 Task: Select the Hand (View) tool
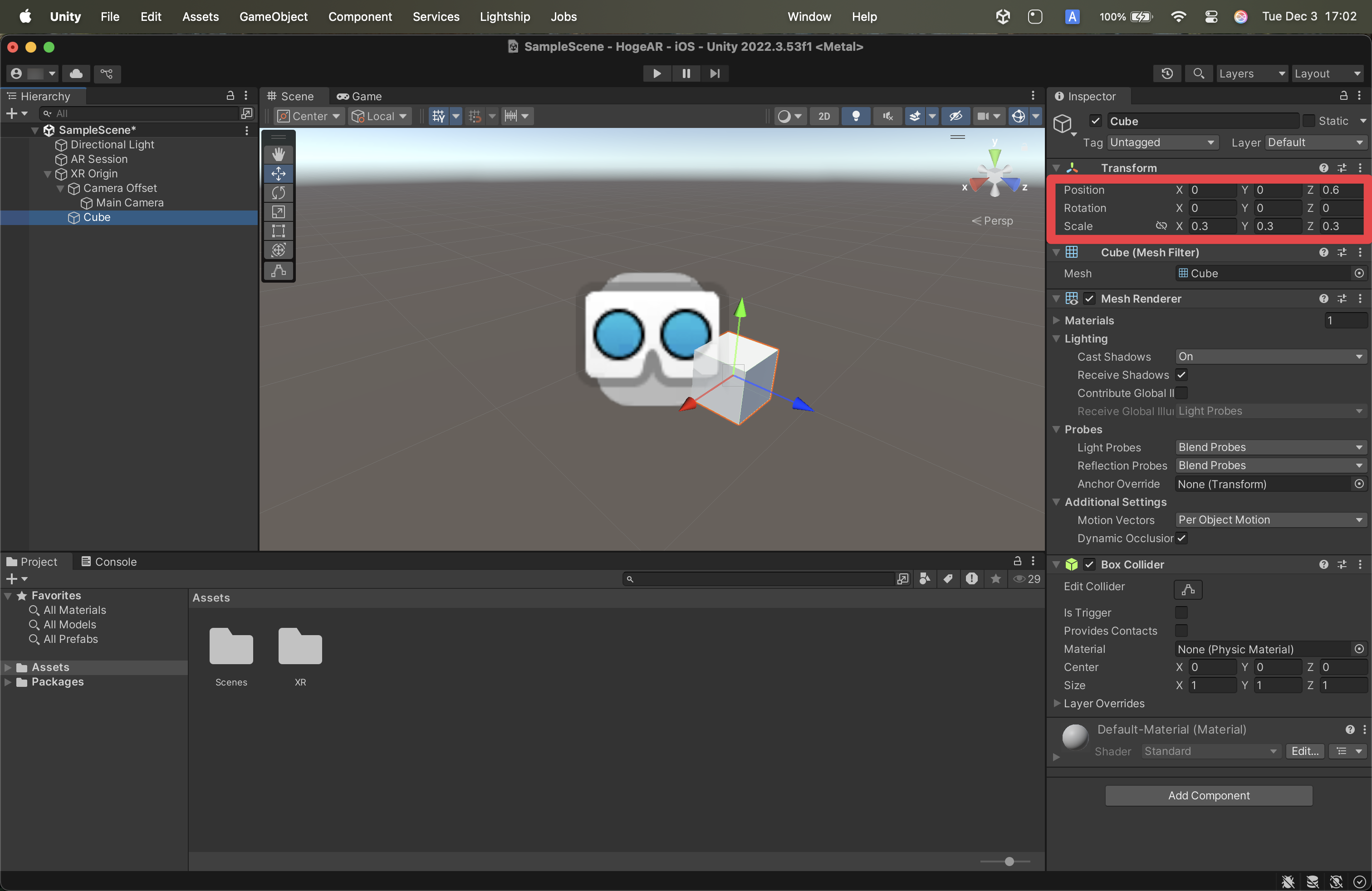coord(279,154)
